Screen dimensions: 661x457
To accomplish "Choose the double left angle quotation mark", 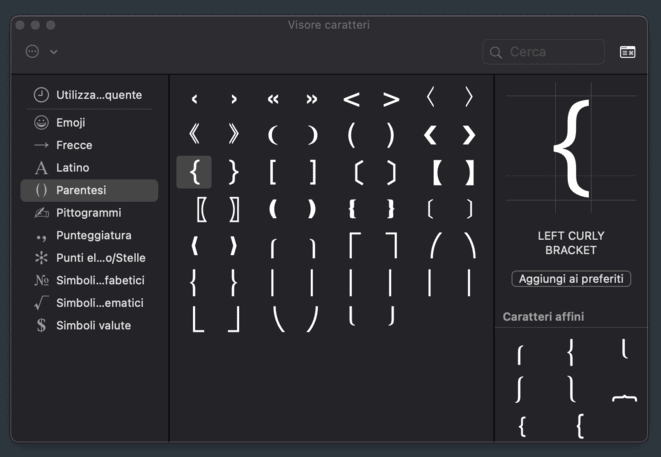I will 272,99.
